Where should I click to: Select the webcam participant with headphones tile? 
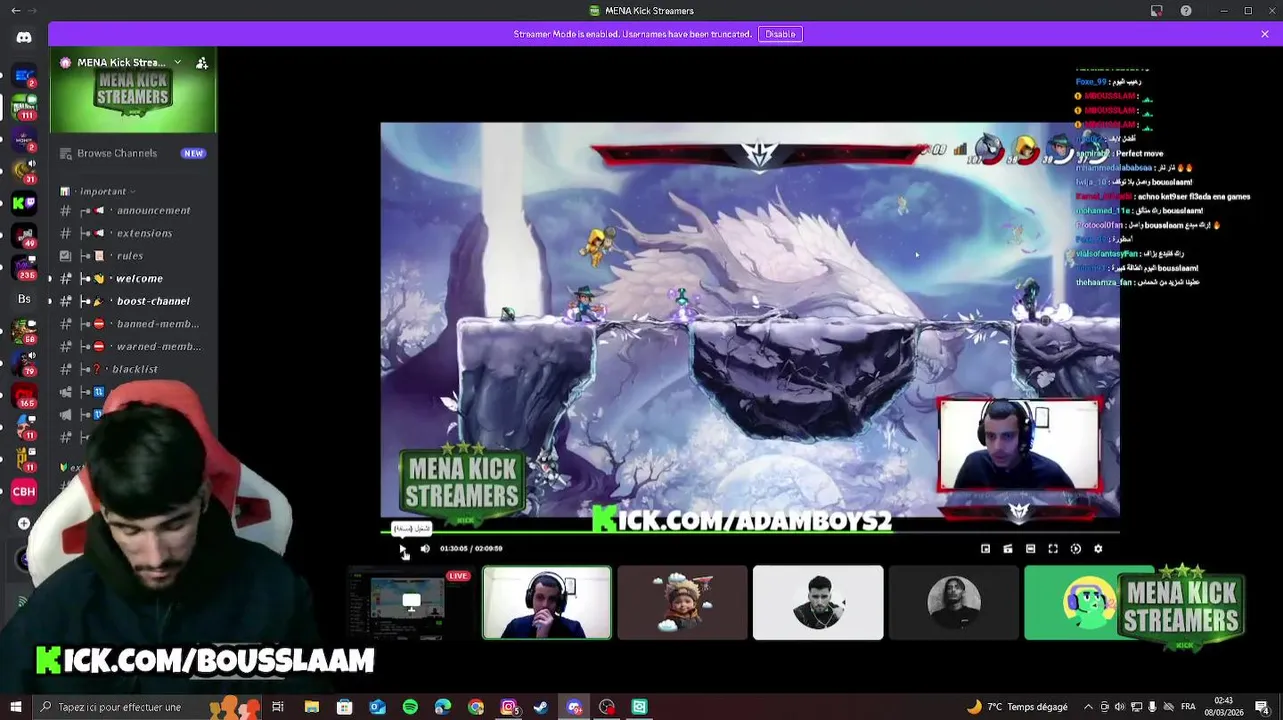coord(547,602)
